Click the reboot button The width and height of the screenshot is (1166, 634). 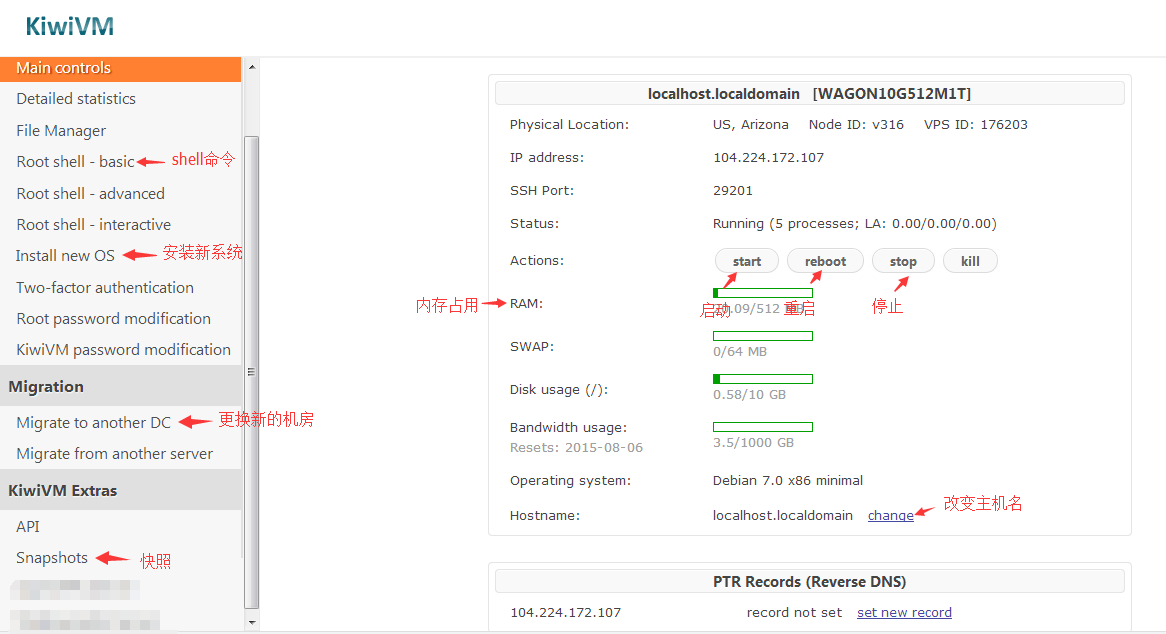[825, 261]
